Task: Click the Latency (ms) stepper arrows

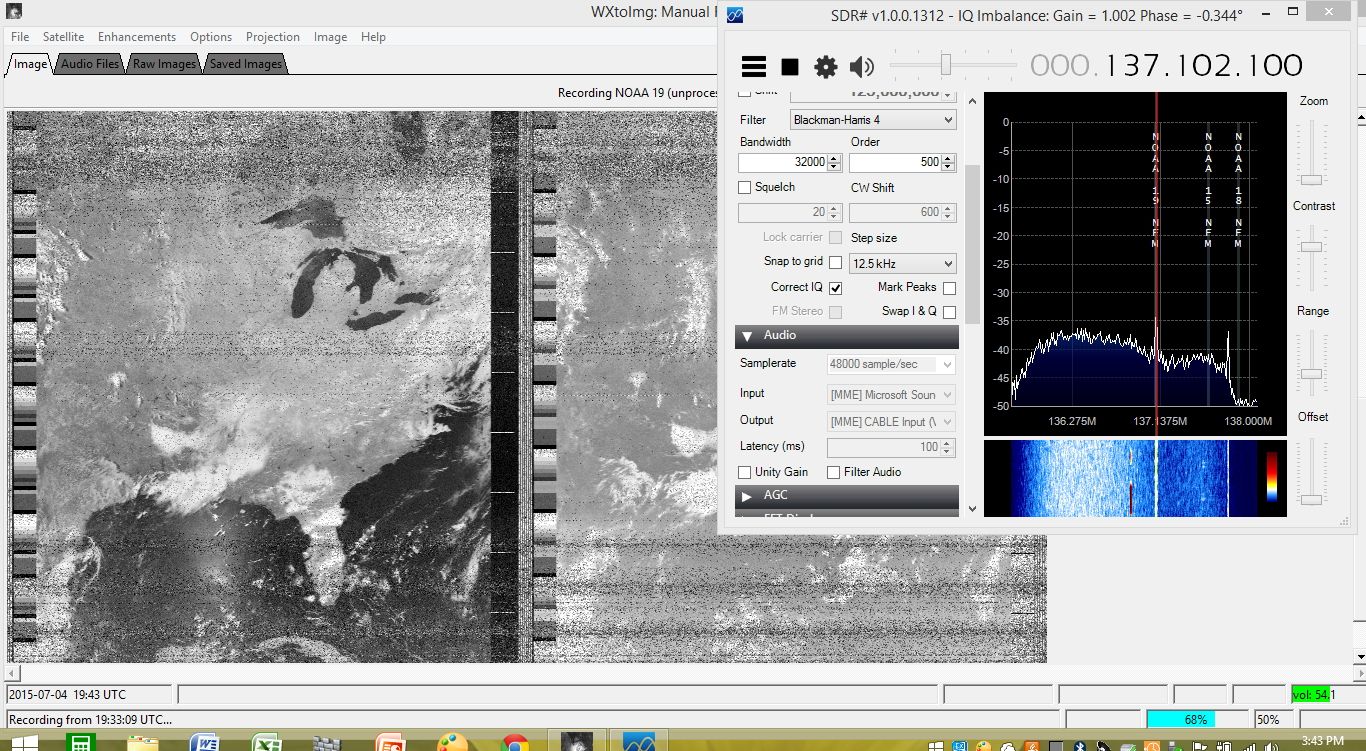Action: 948,447
